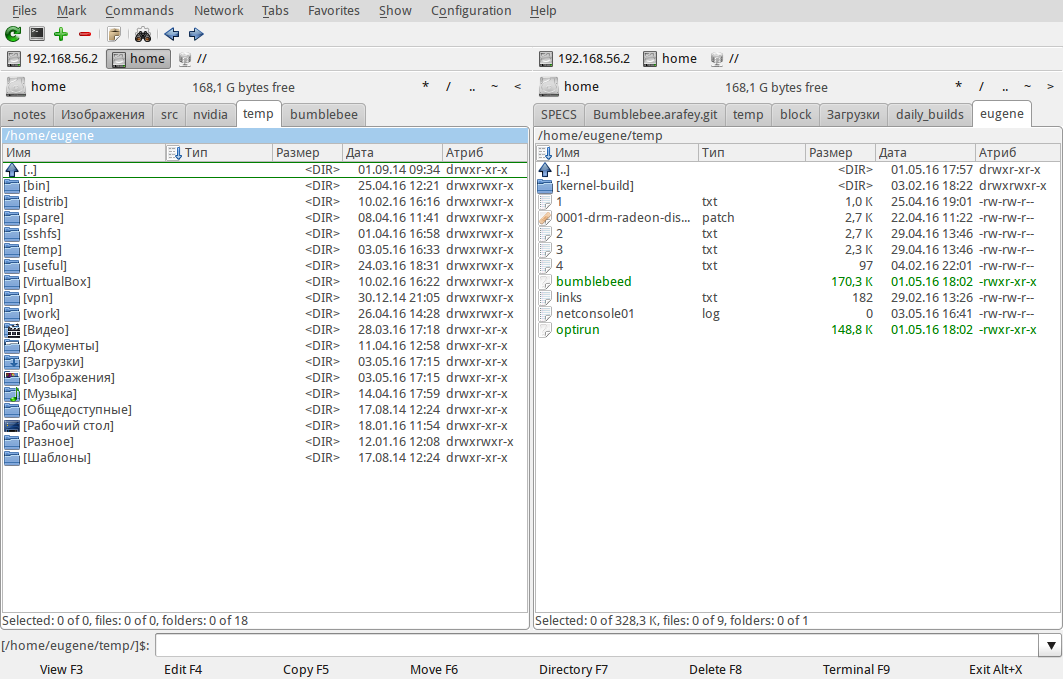
Task: Sort left panel by the 'Размер' column header
Action: (297, 153)
